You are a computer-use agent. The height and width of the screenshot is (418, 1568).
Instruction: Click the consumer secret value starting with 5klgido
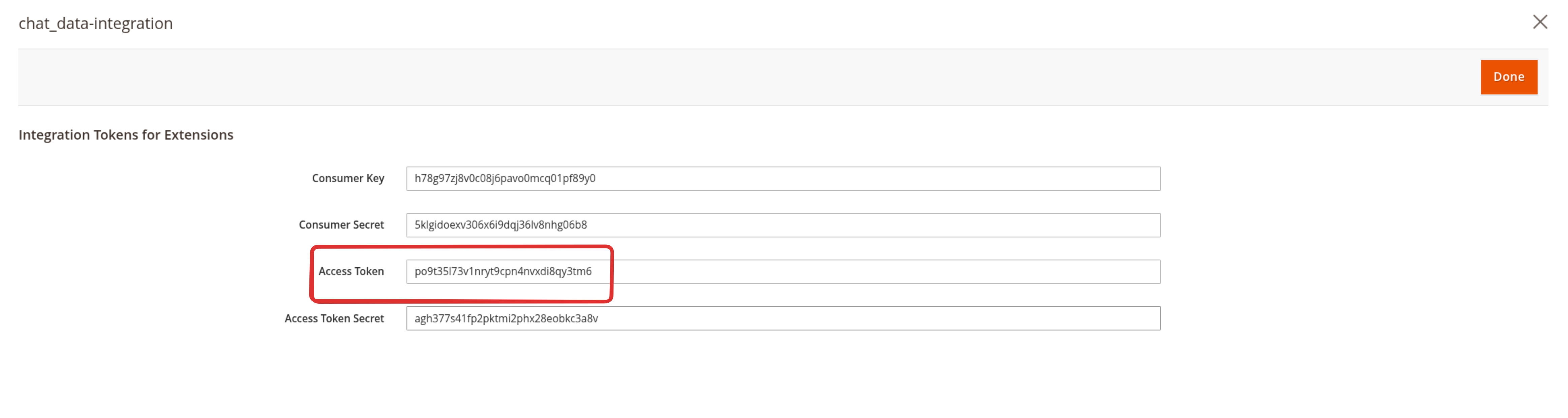coord(500,225)
